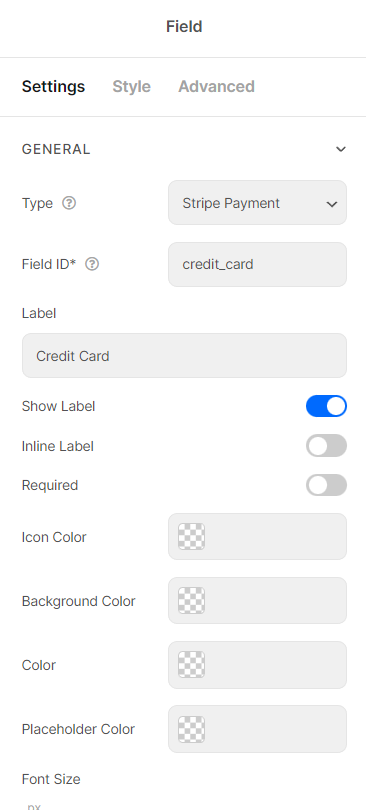
Task: Click the px unit under Font Size
Action: [34, 806]
